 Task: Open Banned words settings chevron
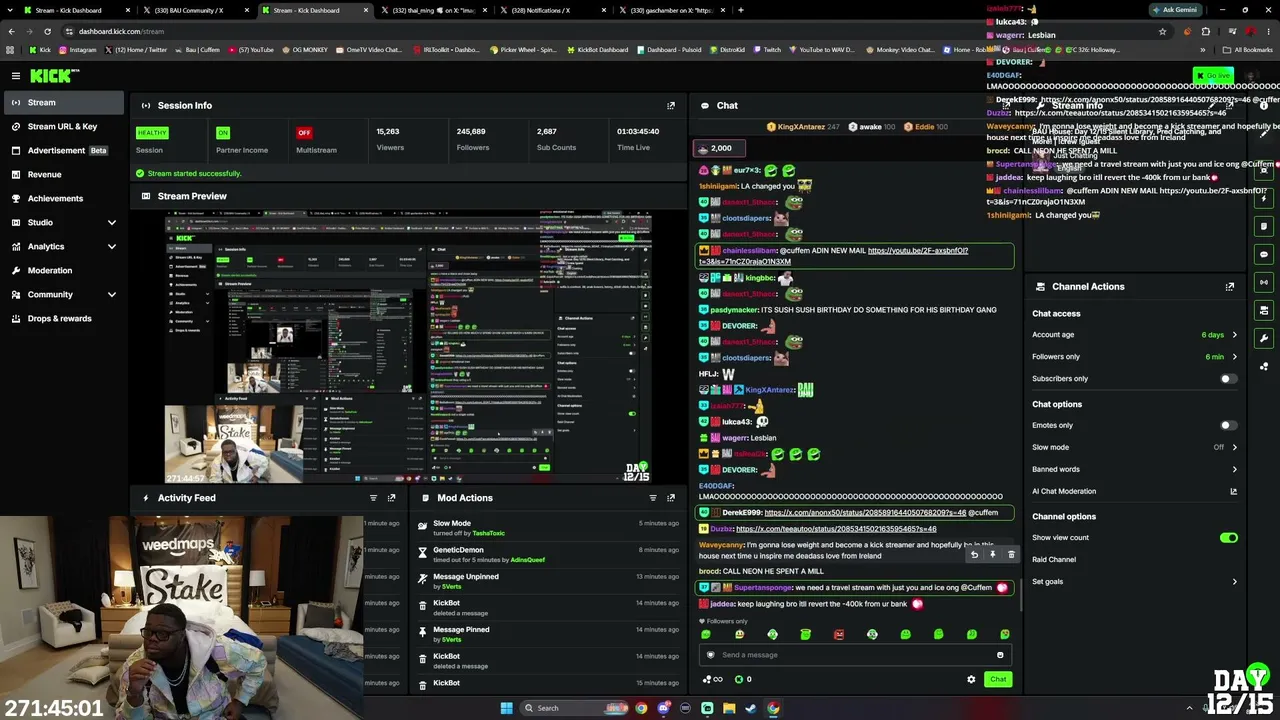coord(1234,469)
